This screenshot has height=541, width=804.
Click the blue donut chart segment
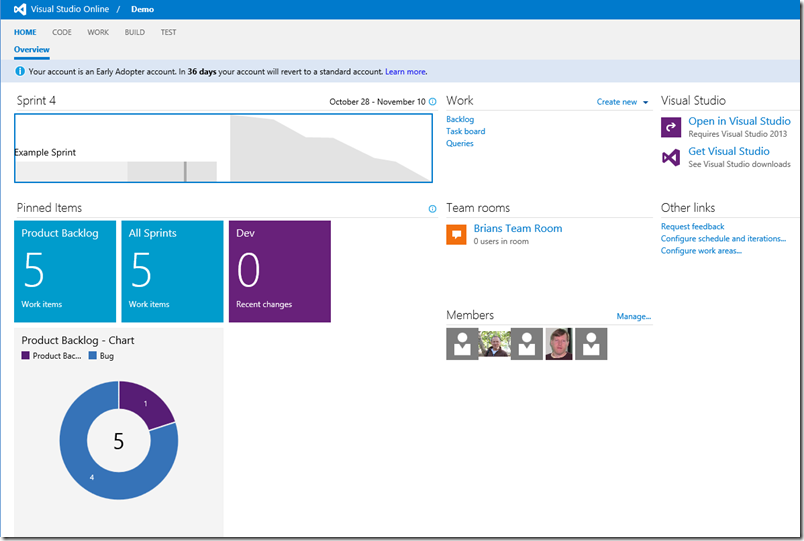[92, 477]
